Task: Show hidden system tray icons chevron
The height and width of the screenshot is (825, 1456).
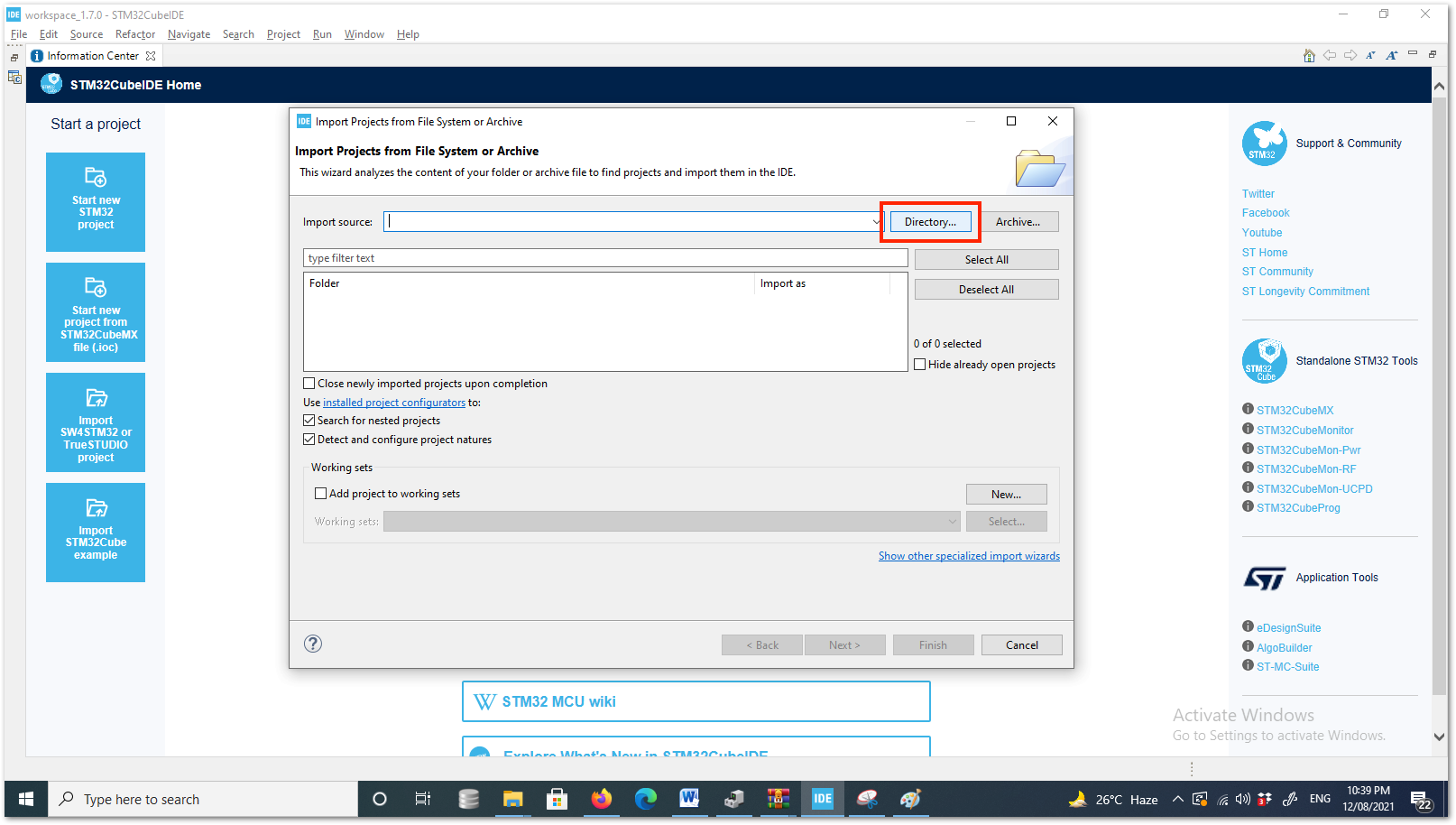Action: click(x=1178, y=799)
